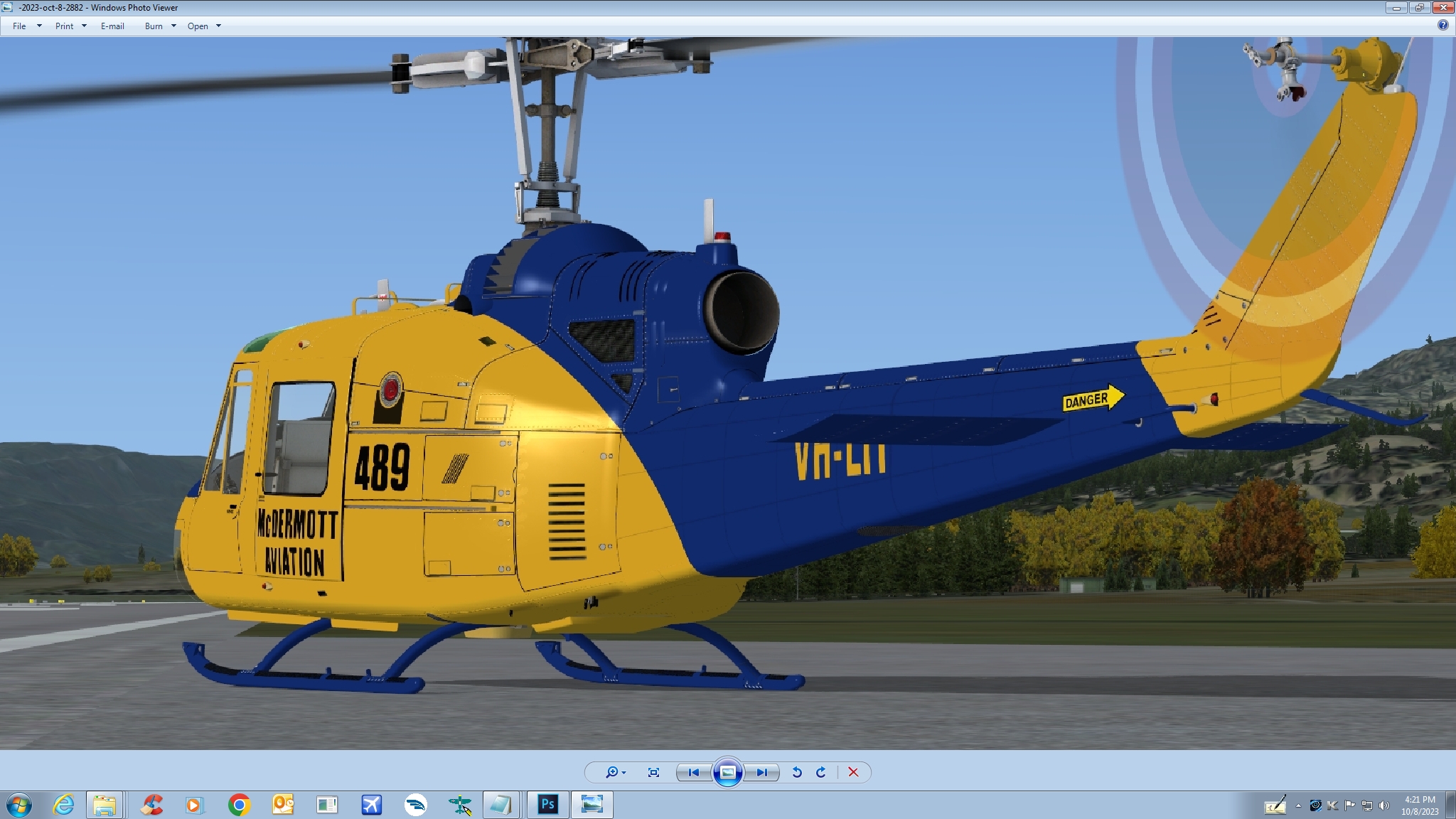Open the green aircraft paint app on taskbar
Screen dimensions: 1456x819
pyautogui.click(x=460, y=805)
